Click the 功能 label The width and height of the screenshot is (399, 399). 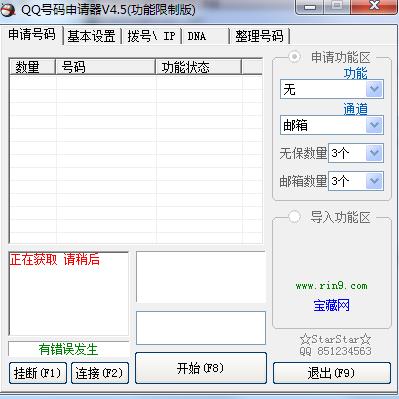click(355, 73)
